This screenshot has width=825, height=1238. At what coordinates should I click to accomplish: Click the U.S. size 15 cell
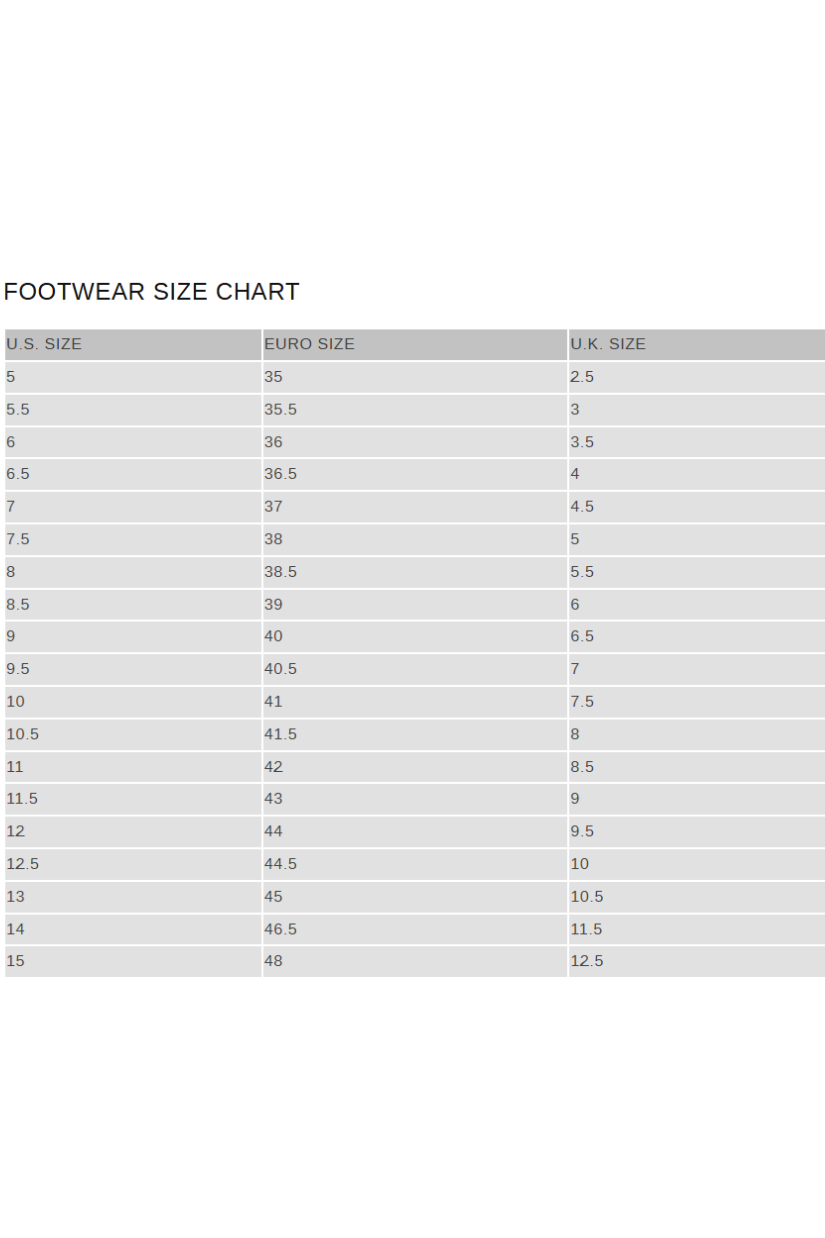(x=15, y=962)
